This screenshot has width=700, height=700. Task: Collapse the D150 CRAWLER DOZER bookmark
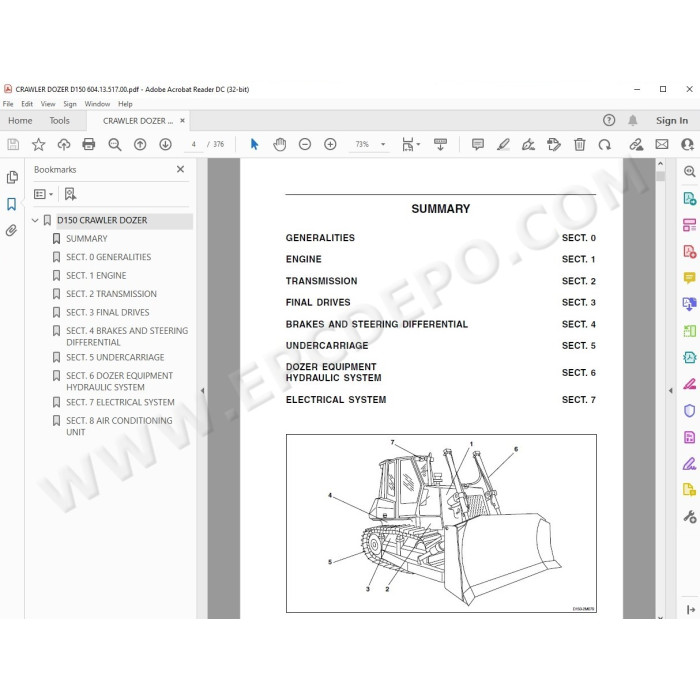tap(35, 220)
